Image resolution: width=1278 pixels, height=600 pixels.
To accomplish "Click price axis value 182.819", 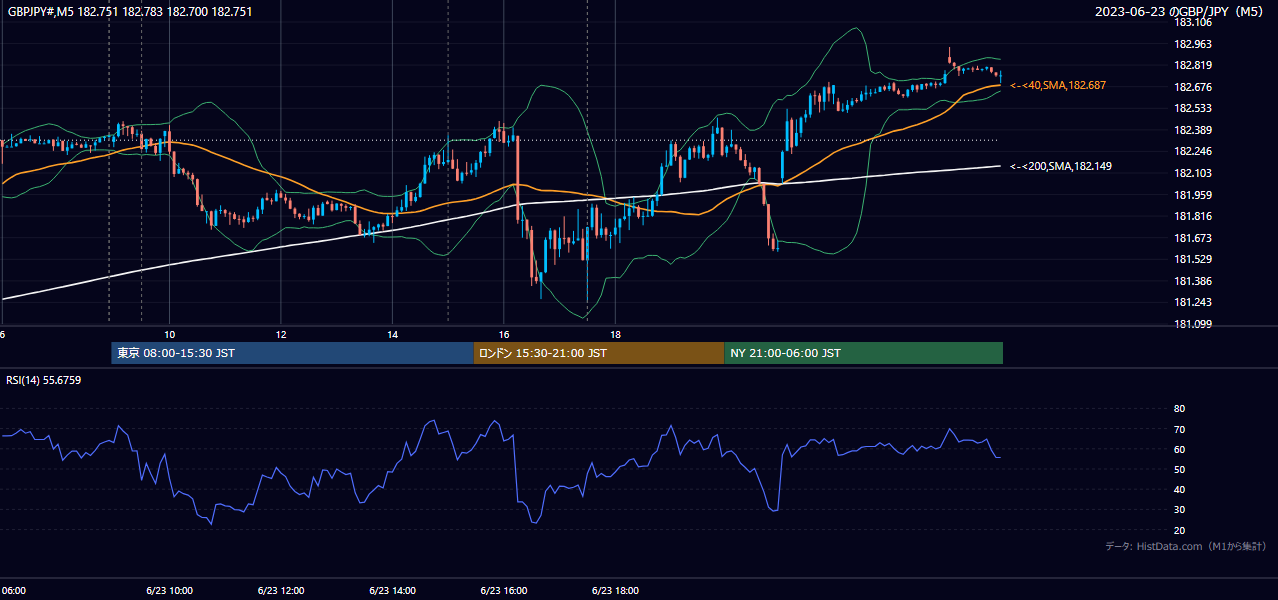I will click(x=1192, y=65).
